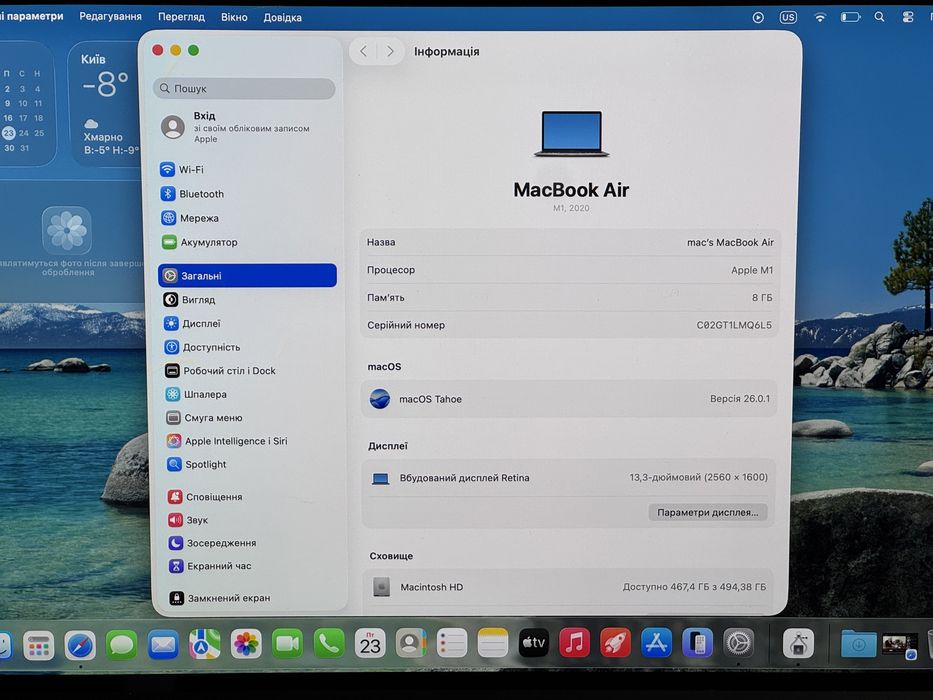
Task: Open the Перегляд menu
Action: tap(181, 17)
